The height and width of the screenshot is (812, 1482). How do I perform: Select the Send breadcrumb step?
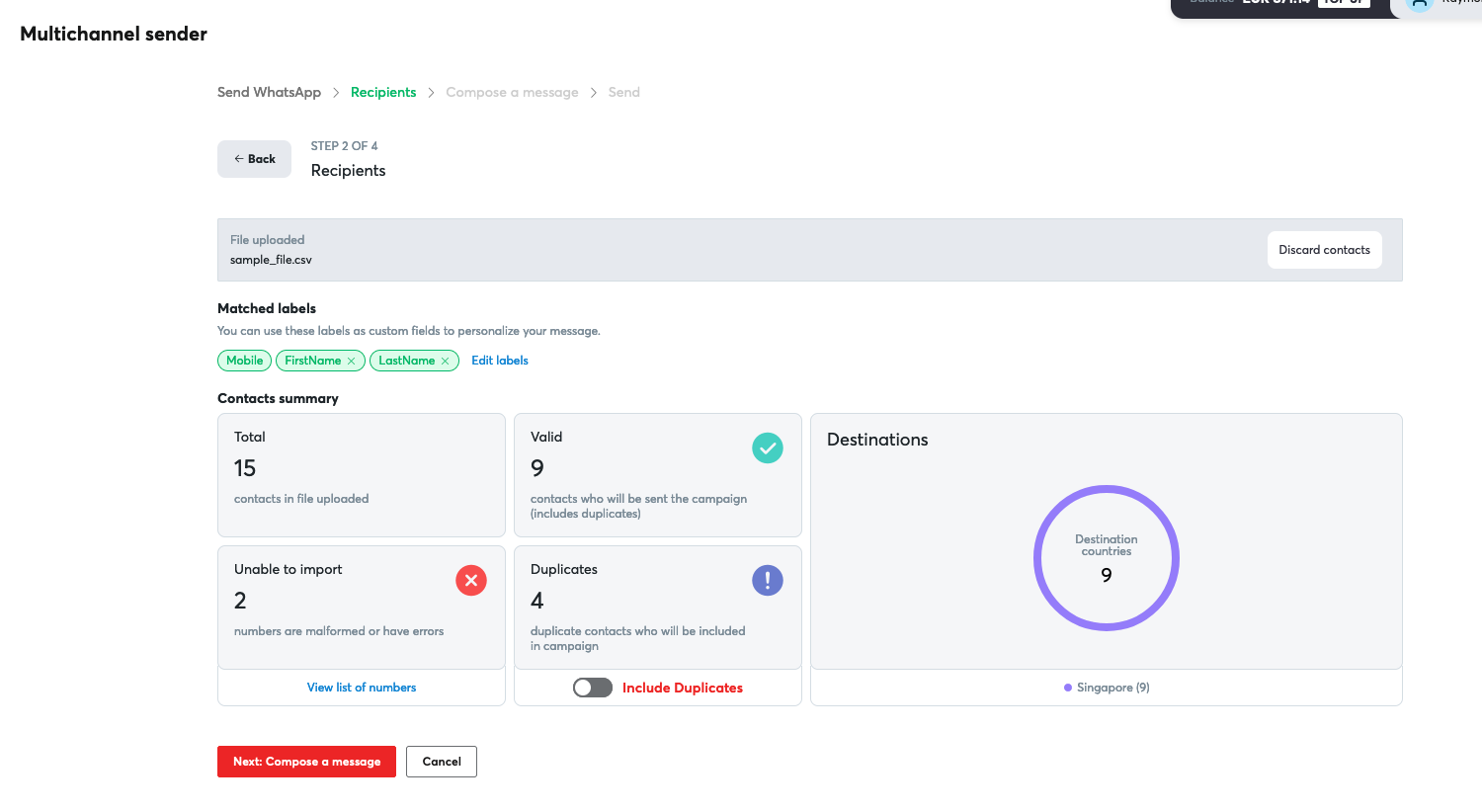click(x=624, y=92)
